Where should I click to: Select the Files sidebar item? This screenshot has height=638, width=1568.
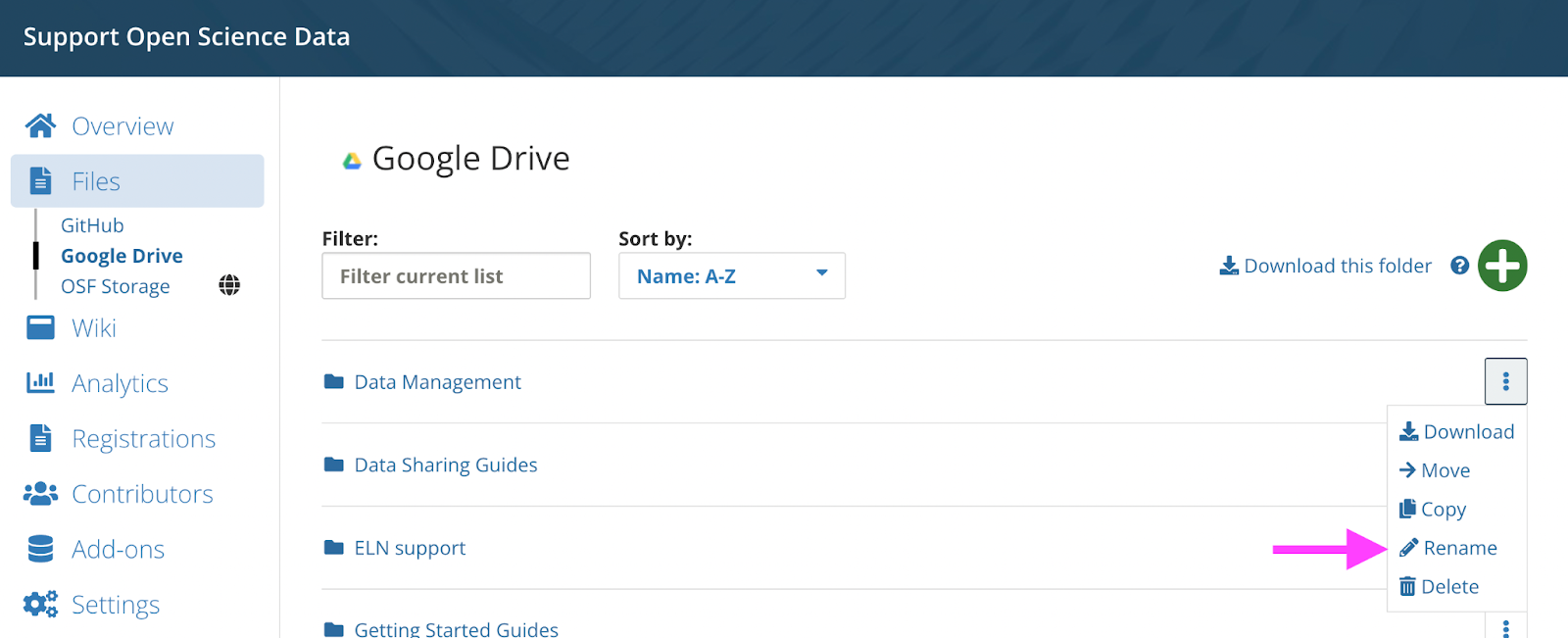[137, 181]
